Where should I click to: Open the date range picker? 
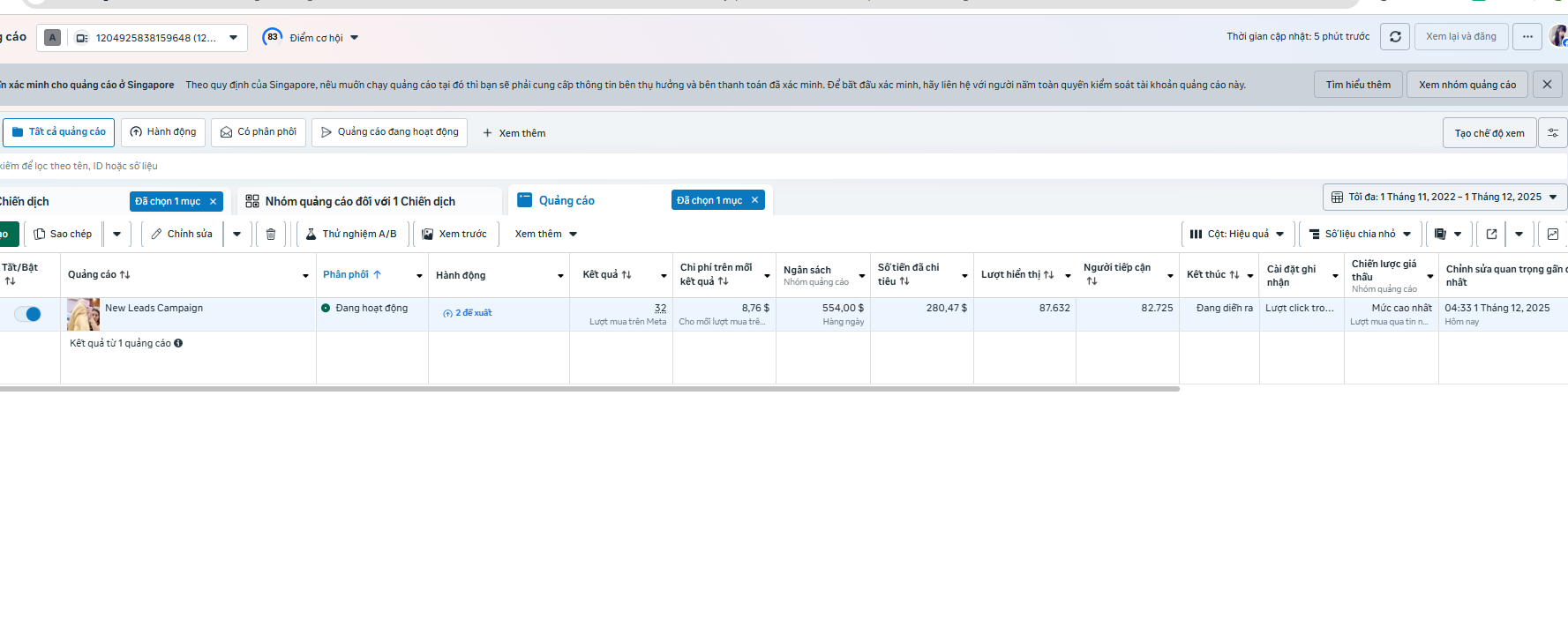click(x=1444, y=197)
